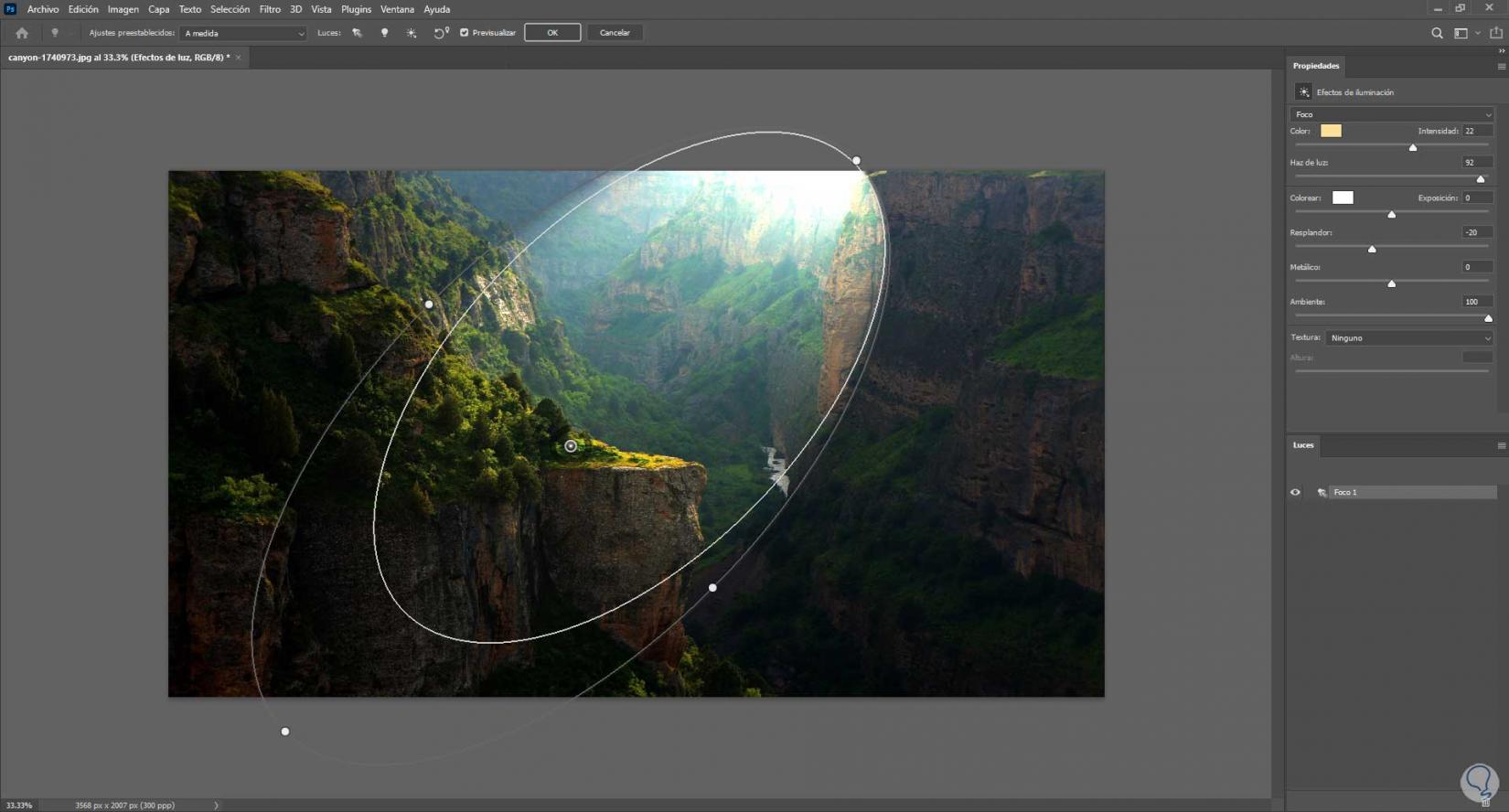Delete the selected light with trash icon
1509x812 pixels.
click(1486, 803)
